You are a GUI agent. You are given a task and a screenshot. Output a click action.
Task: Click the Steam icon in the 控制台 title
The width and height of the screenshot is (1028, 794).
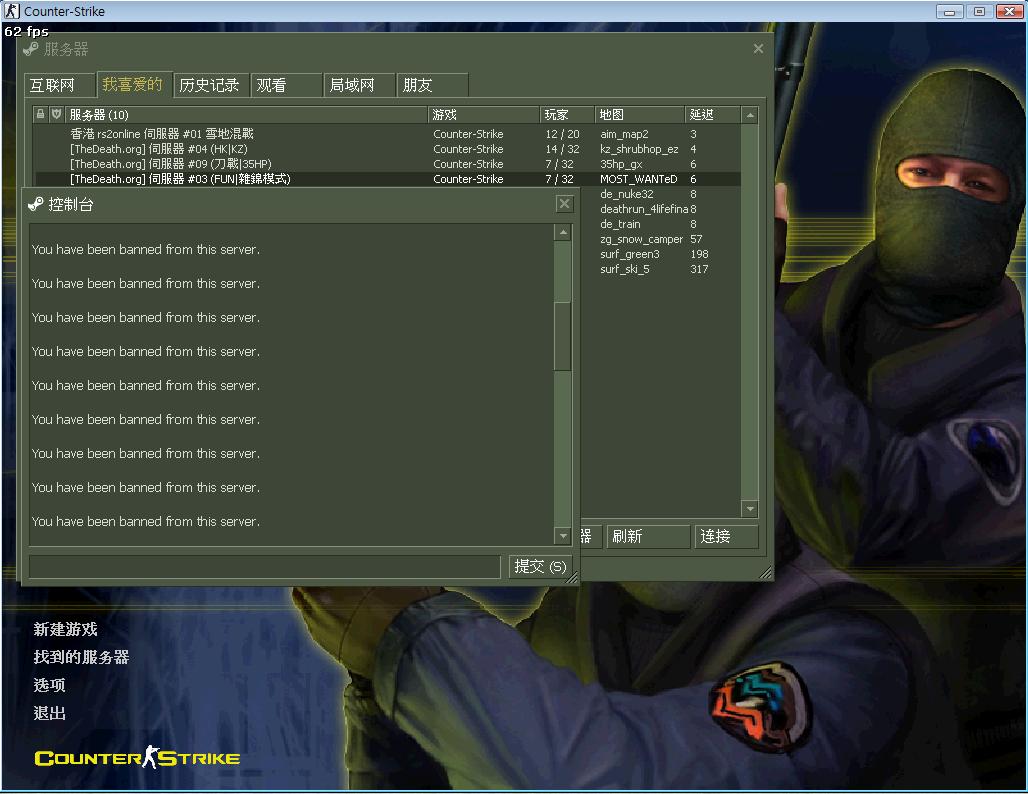[35, 204]
